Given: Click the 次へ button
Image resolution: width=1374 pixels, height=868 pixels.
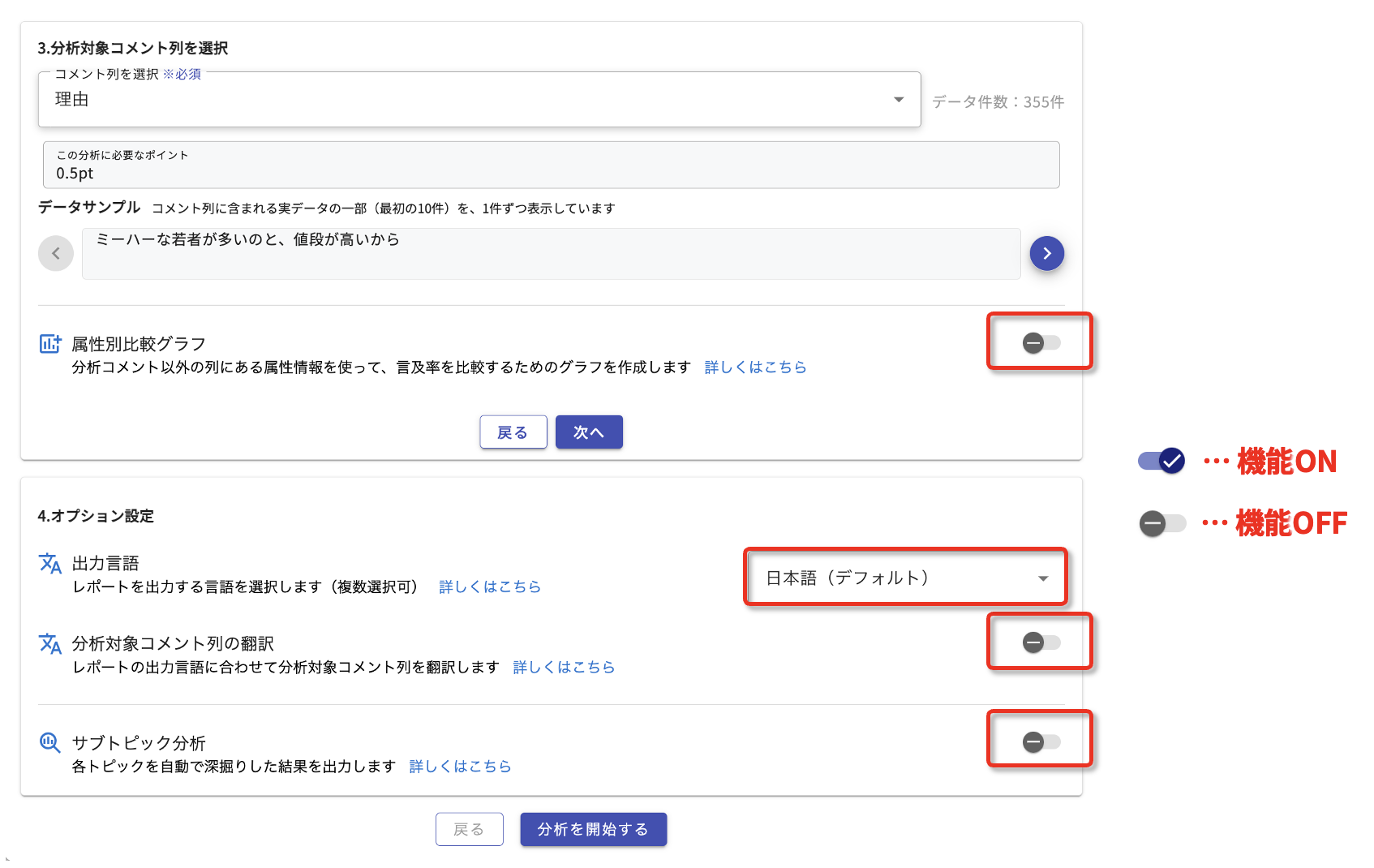Looking at the screenshot, I should click(589, 432).
